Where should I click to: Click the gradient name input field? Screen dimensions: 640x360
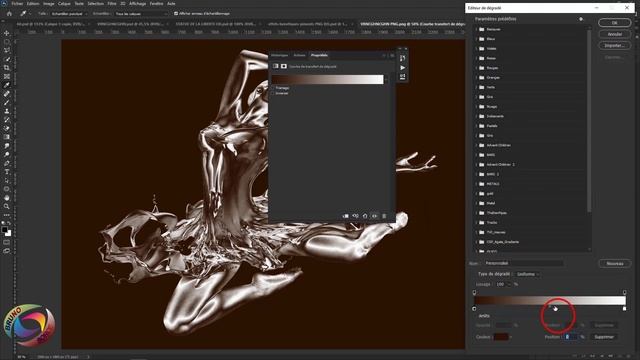pyautogui.click(x=524, y=263)
